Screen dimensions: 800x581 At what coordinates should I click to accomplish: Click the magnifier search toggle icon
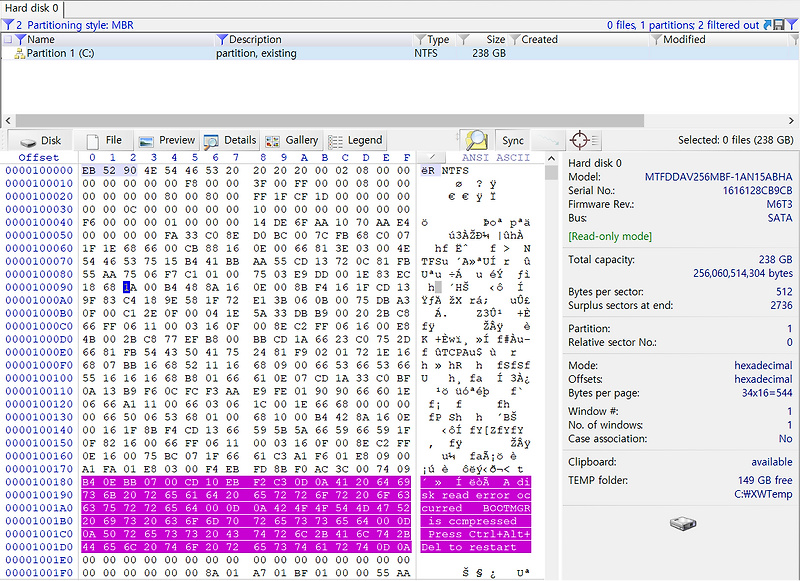476,140
